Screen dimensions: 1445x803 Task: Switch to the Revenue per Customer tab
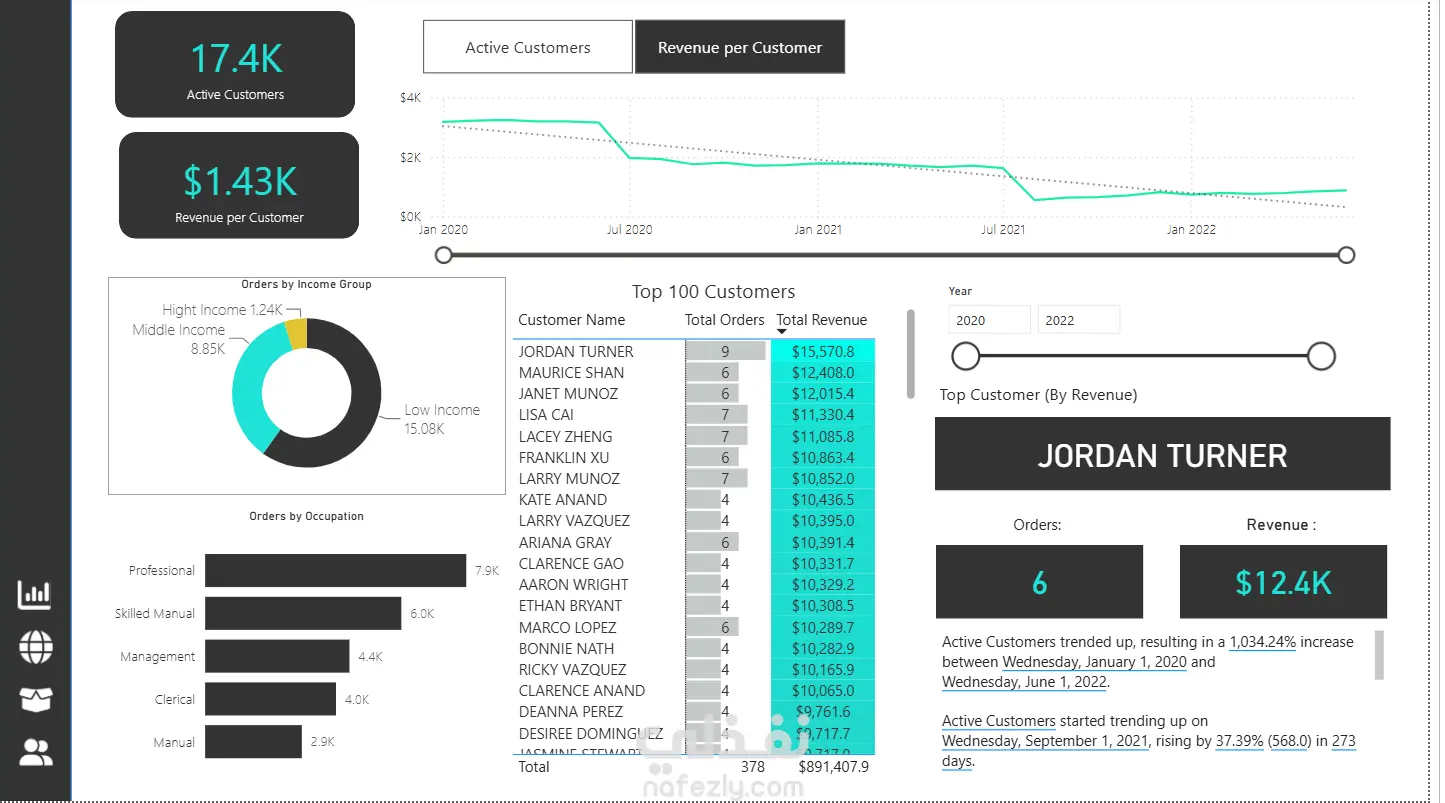pyautogui.click(x=740, y=47)
